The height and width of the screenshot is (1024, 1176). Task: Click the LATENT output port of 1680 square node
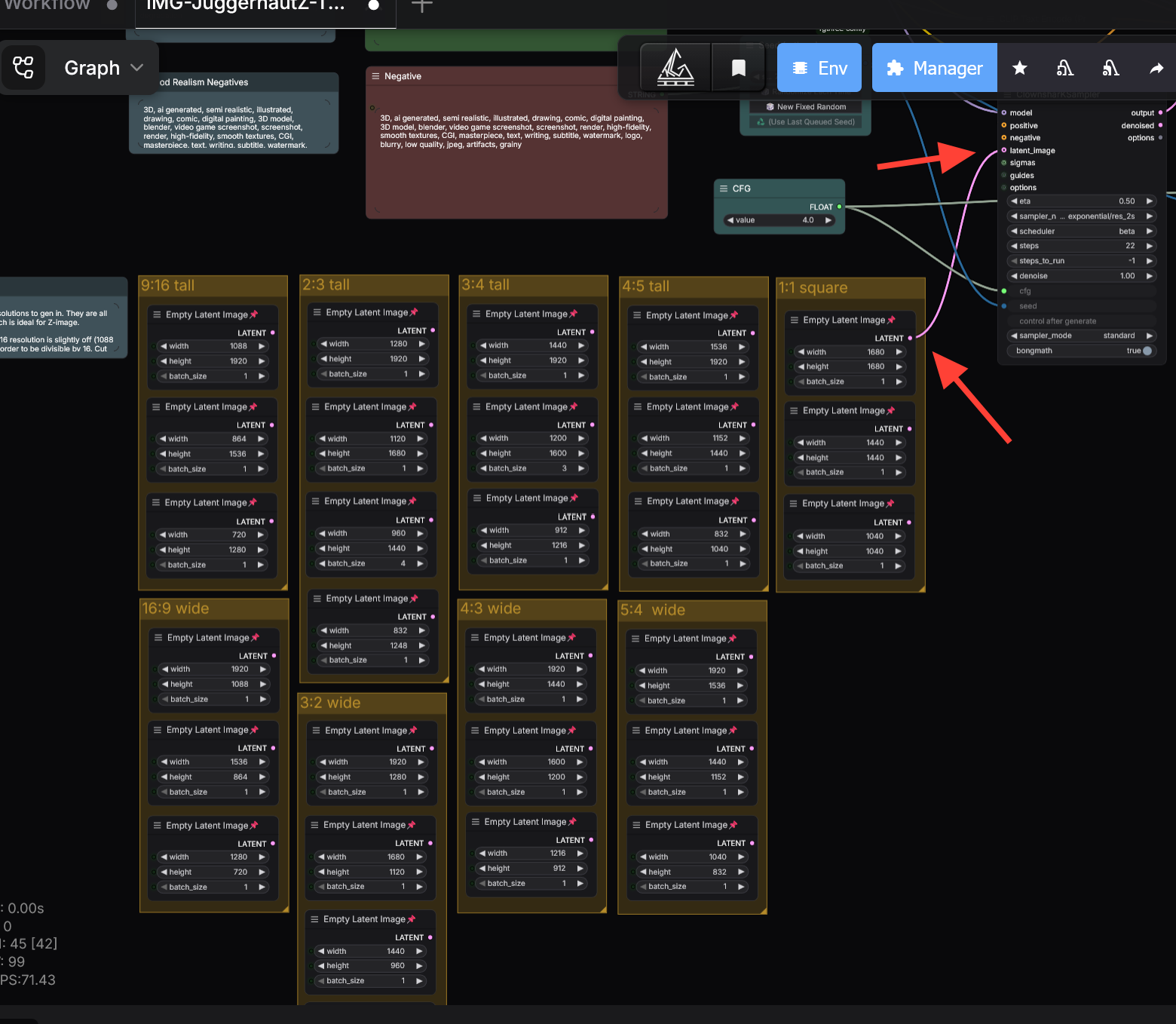point(910,338)
